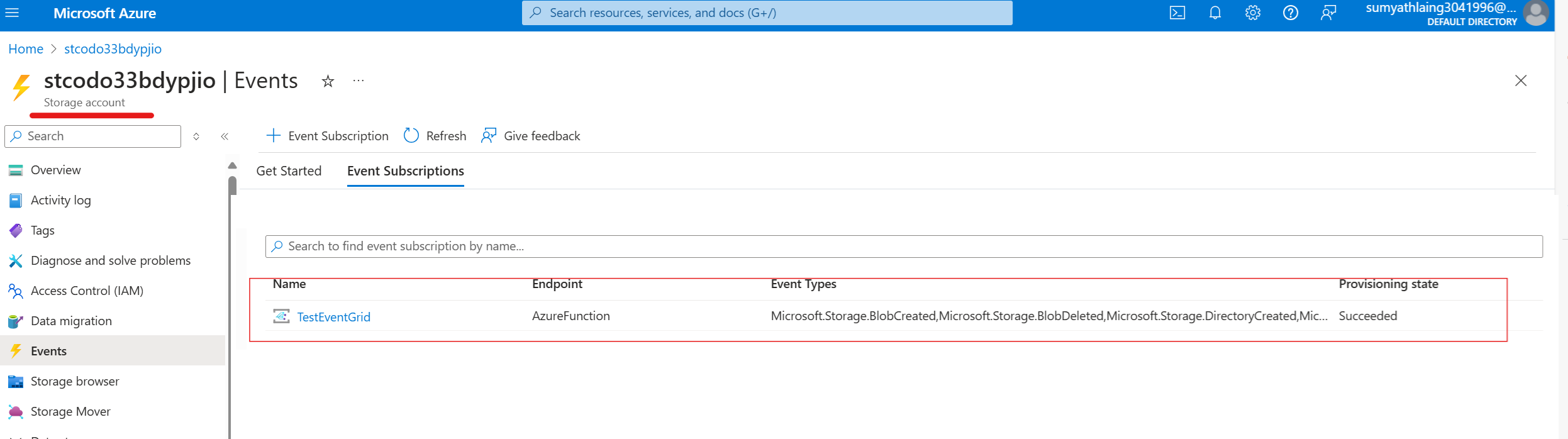Click the Data migration icon

[16, 321]
